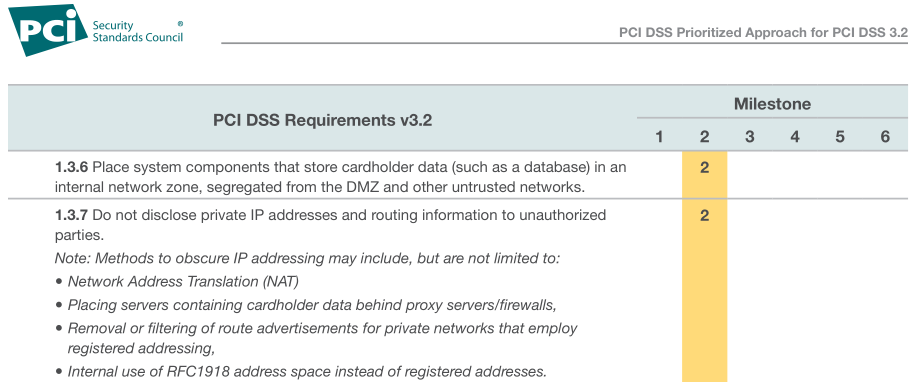This screenshot has height=382, width=914.
Task: Select the Milestone 5 column number
Action: point(840,136)
